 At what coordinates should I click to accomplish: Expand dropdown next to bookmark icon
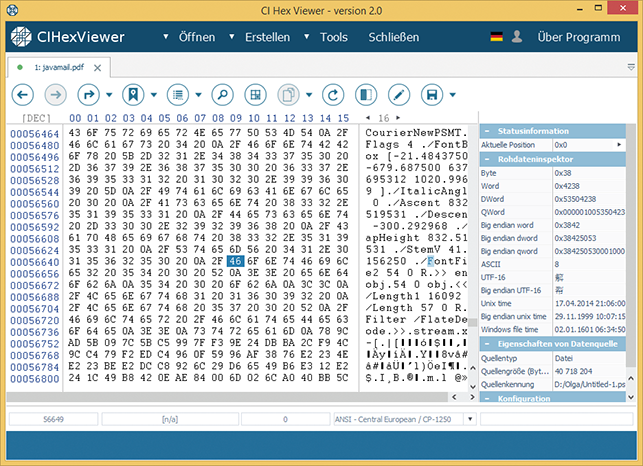pos(154,95)
